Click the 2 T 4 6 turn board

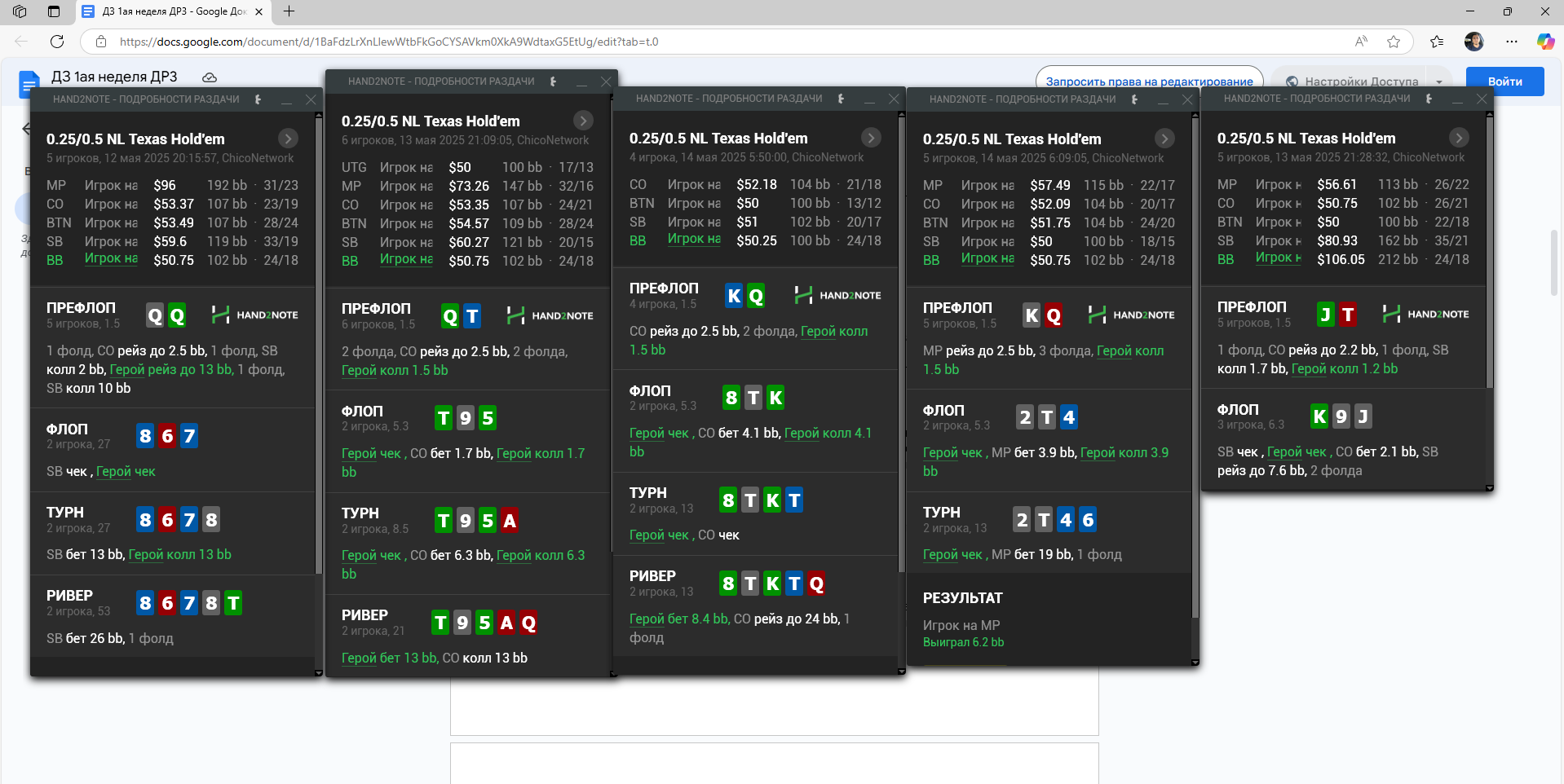tap(1055, 519)
